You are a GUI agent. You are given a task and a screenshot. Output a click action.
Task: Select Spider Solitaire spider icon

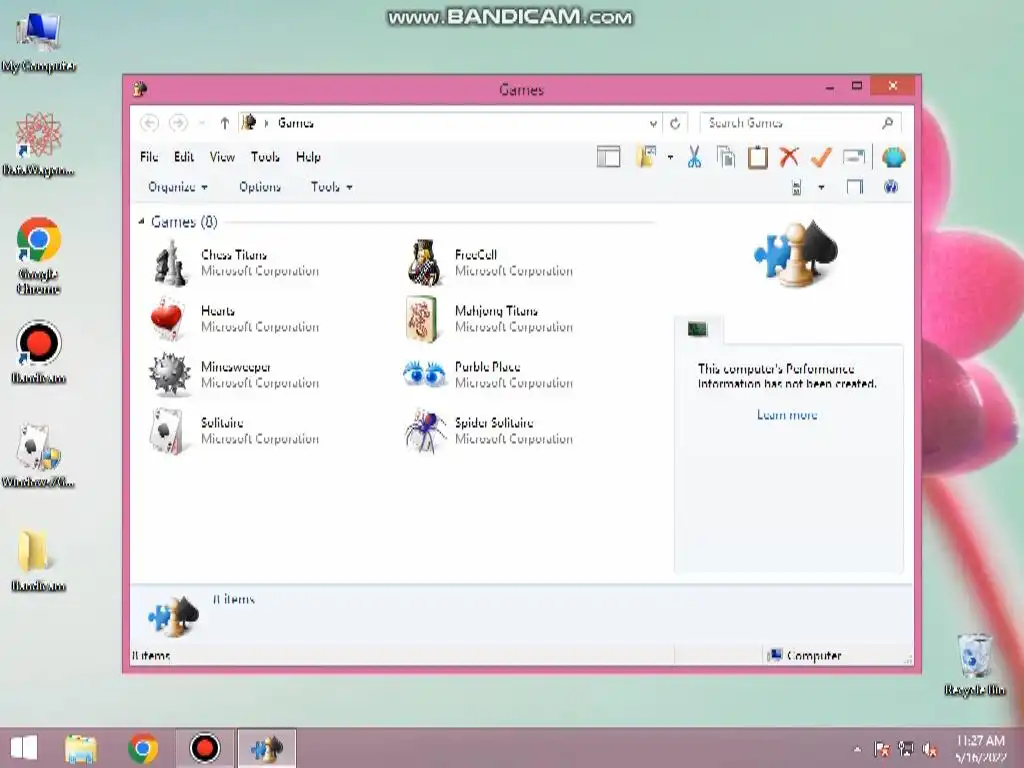coord(424,431)
